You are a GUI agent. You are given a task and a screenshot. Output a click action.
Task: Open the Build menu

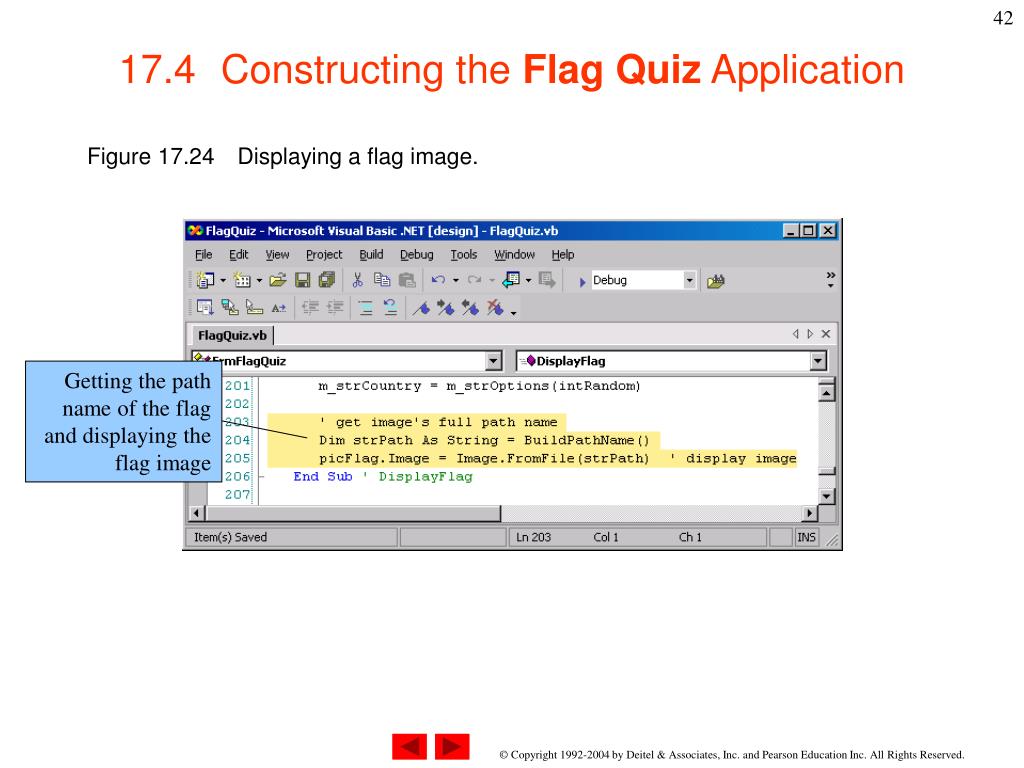pos(371,255)
